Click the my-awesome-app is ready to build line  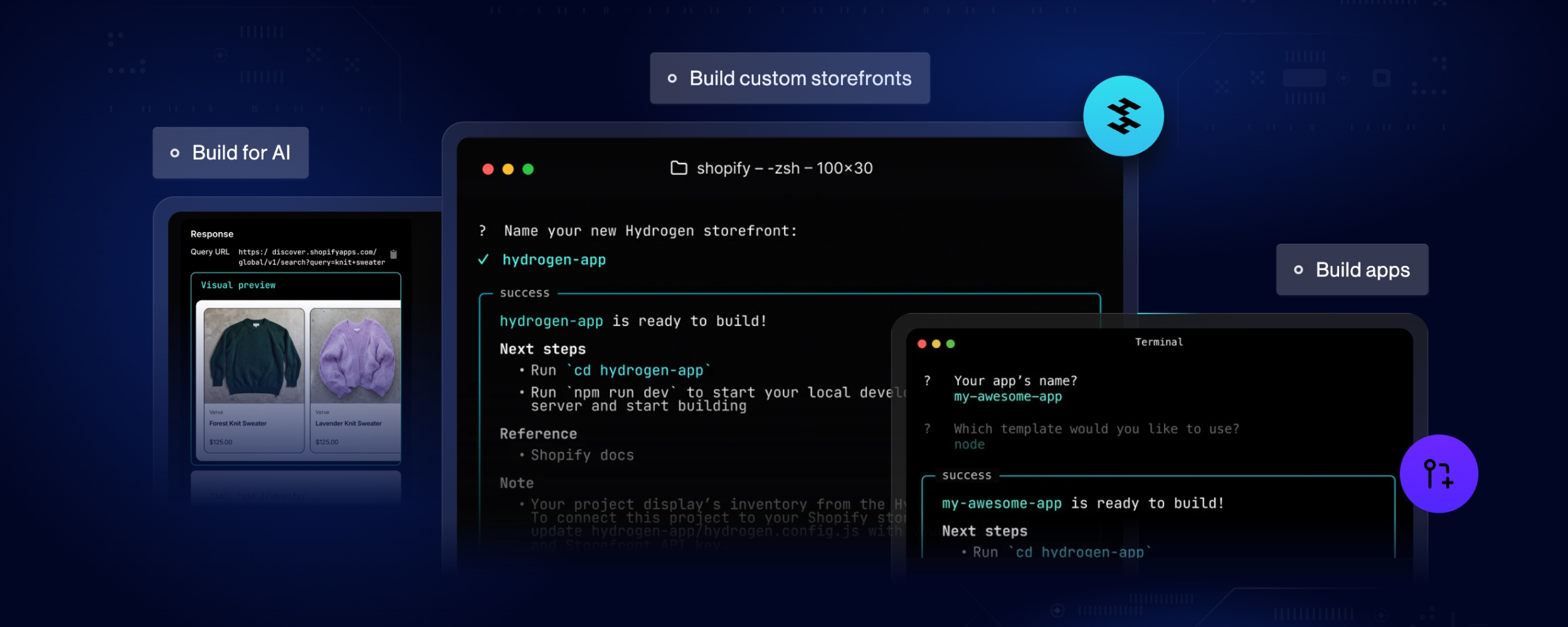pyautogui.click(x=1083, y=503)
